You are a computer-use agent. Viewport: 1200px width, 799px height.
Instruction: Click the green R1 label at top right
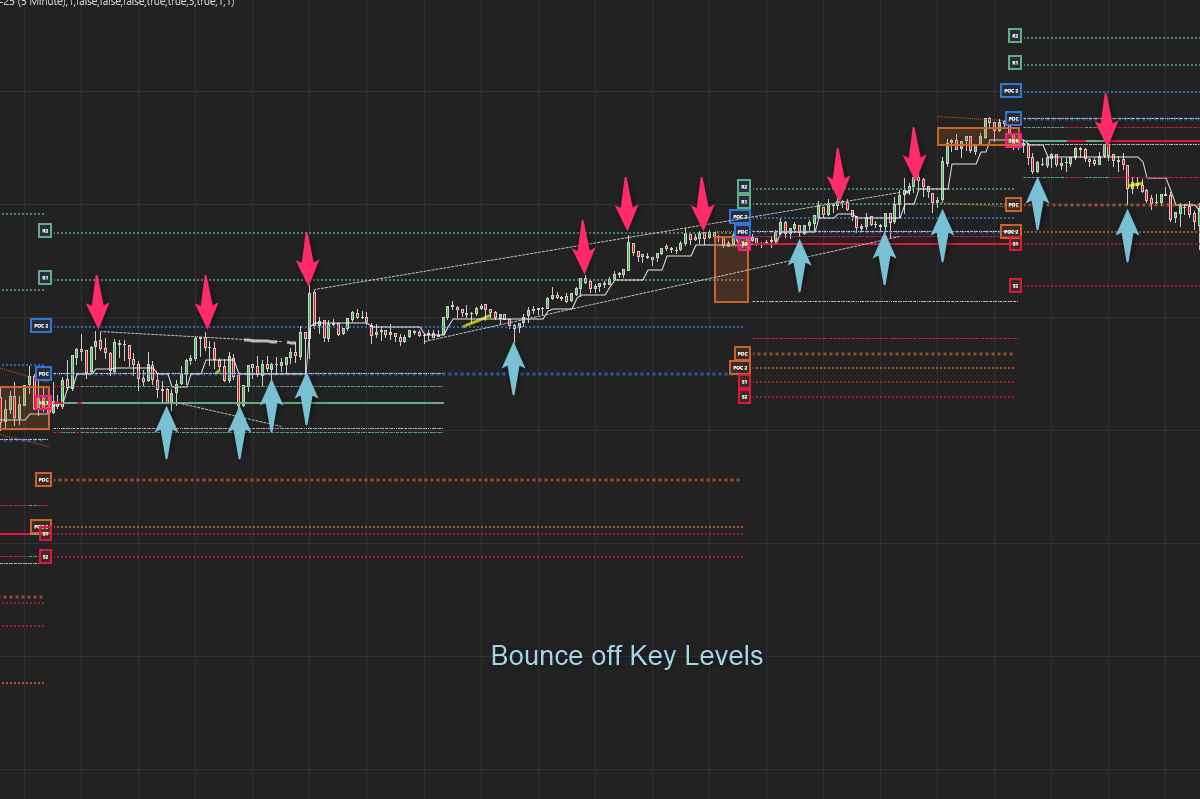(1015, 62)
